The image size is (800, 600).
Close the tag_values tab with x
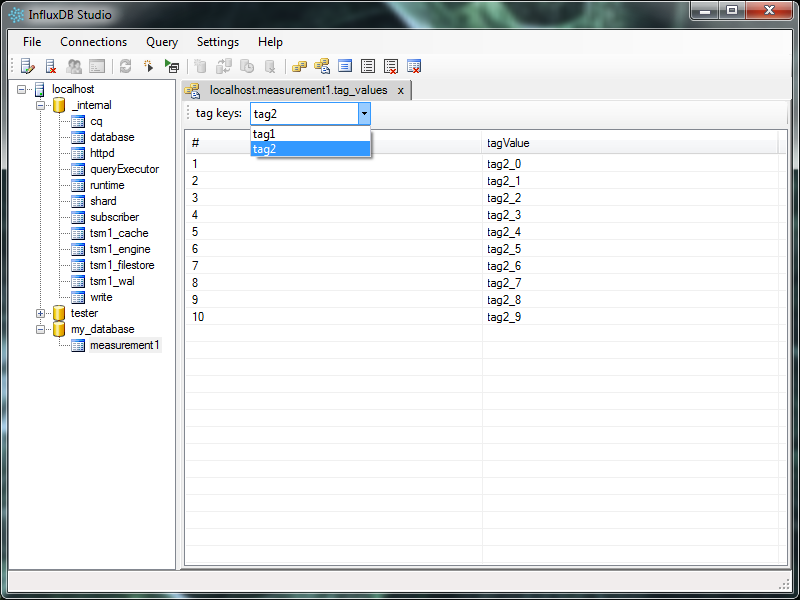click(x=401, y=91)
